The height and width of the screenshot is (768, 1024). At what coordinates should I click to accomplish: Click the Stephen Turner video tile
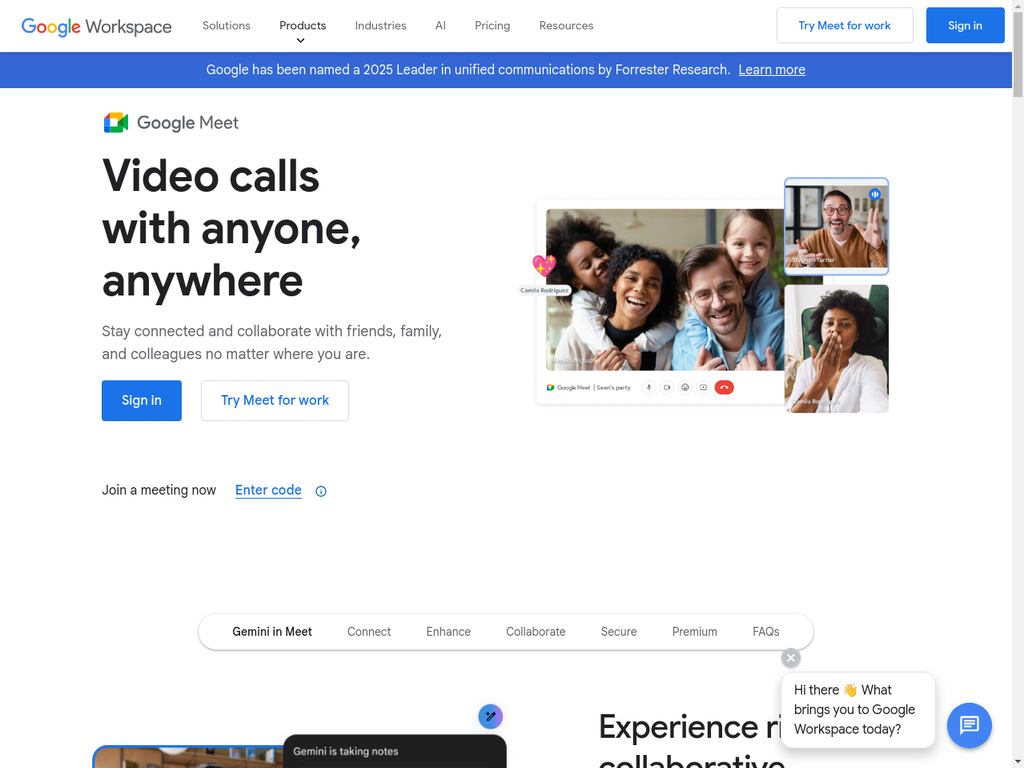point(836,226)
